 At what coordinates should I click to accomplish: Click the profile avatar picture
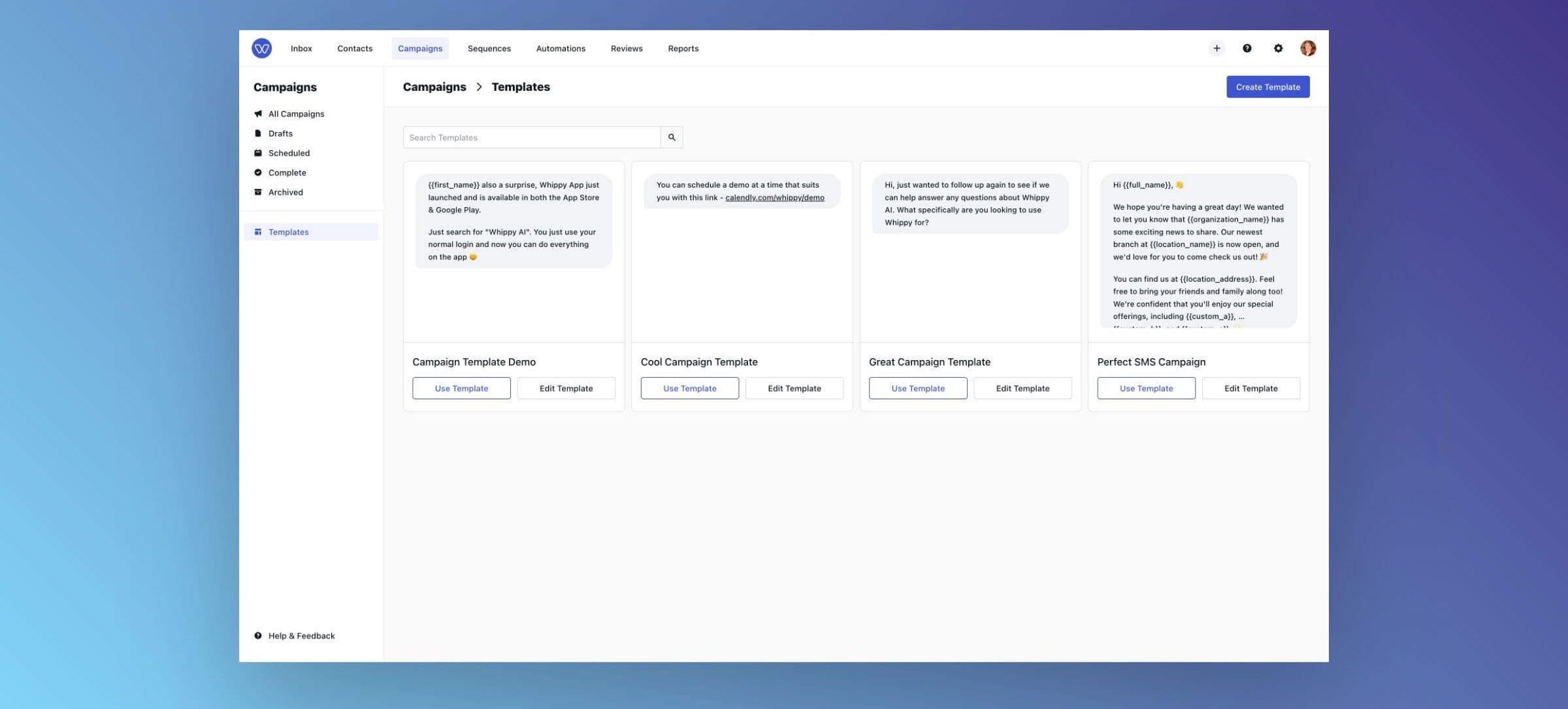[1308, 48]
